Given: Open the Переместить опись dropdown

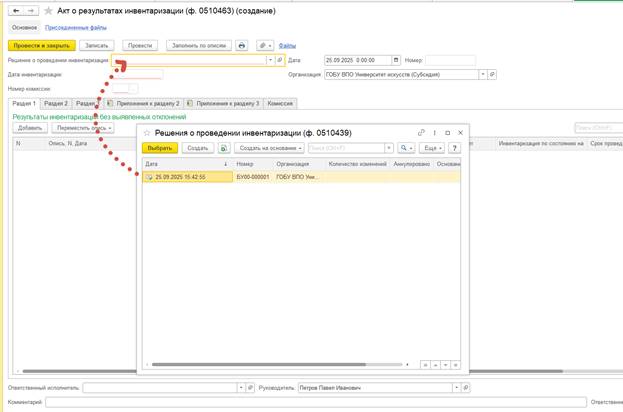Looking at the screenshot, I should [x=83, y=128].
